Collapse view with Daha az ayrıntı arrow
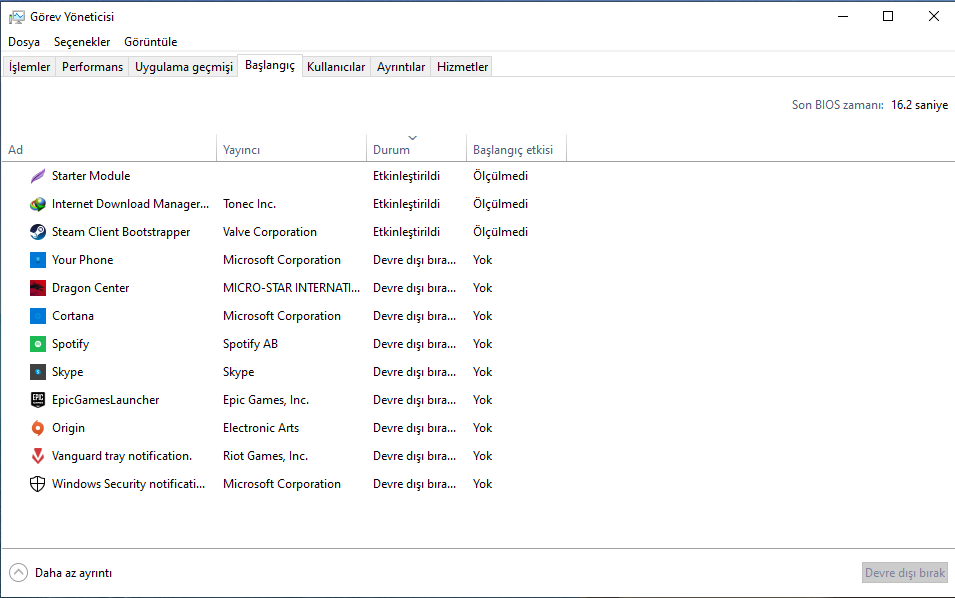Screen dimensions: 955x598 pyautogui.click(x=18, y=572)
